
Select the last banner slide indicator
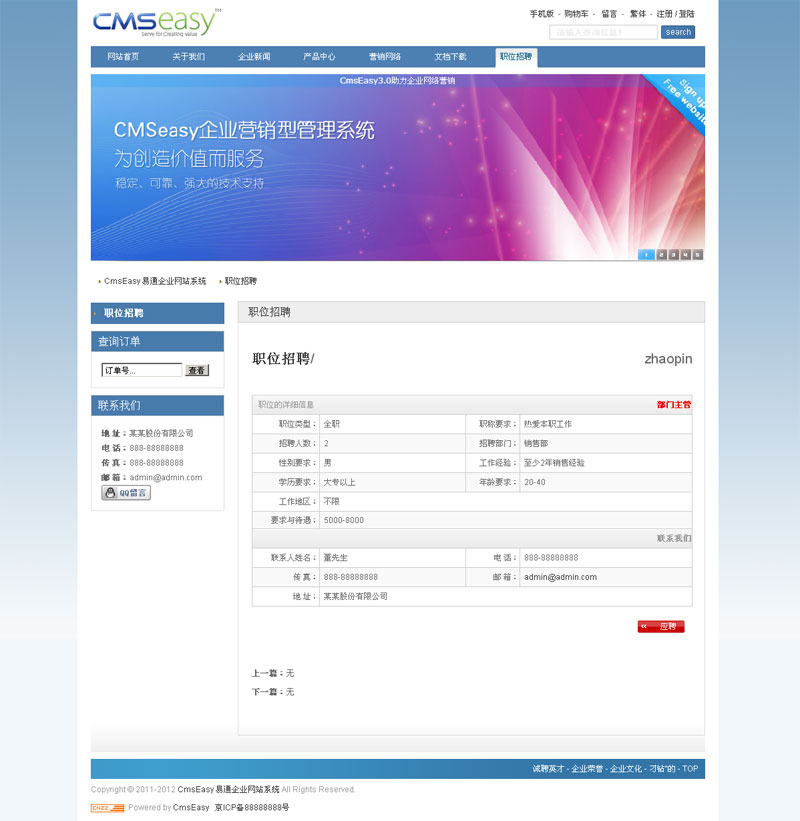click(698, 254)
